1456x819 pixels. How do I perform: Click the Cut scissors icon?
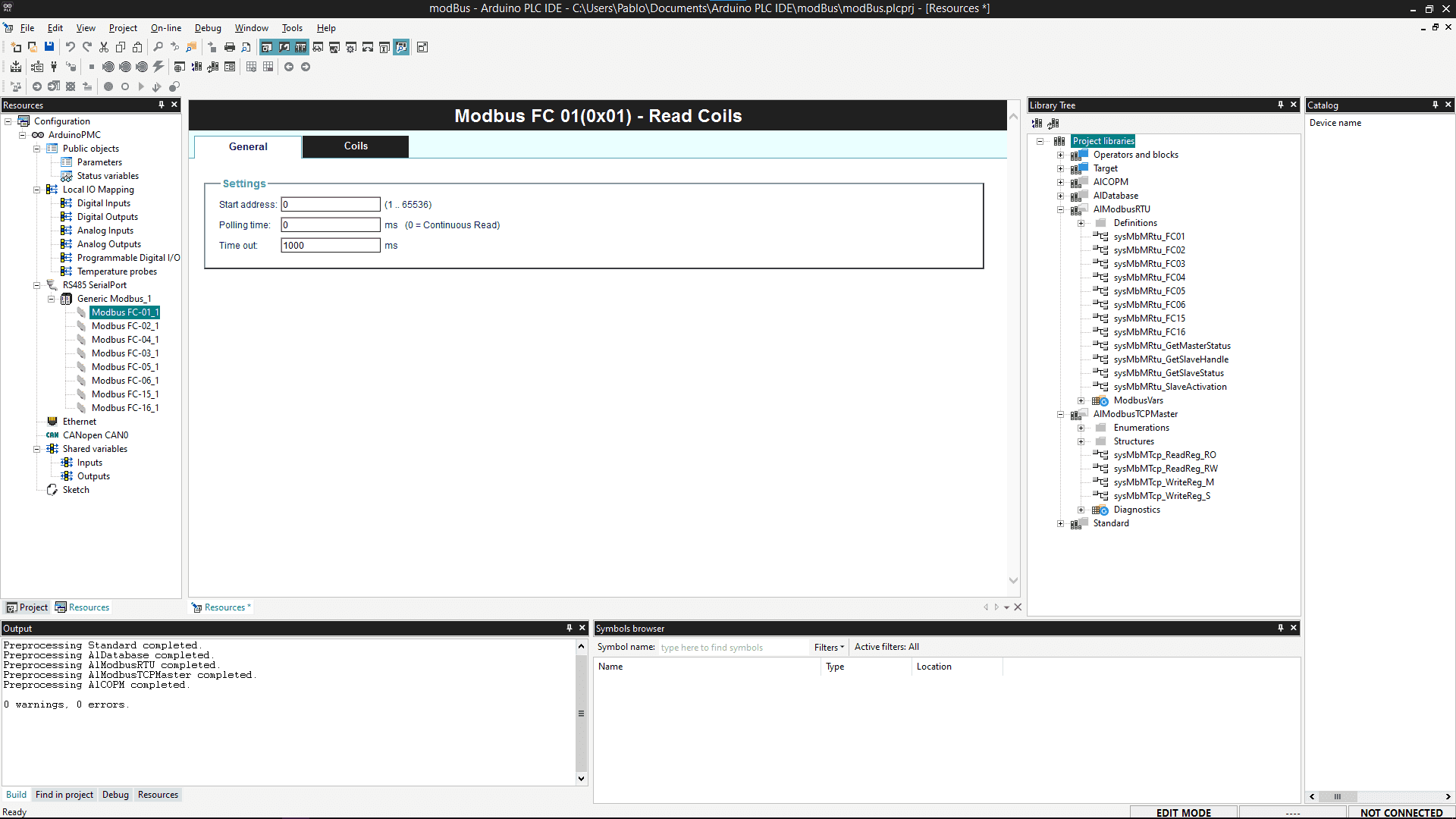[104, 47]
